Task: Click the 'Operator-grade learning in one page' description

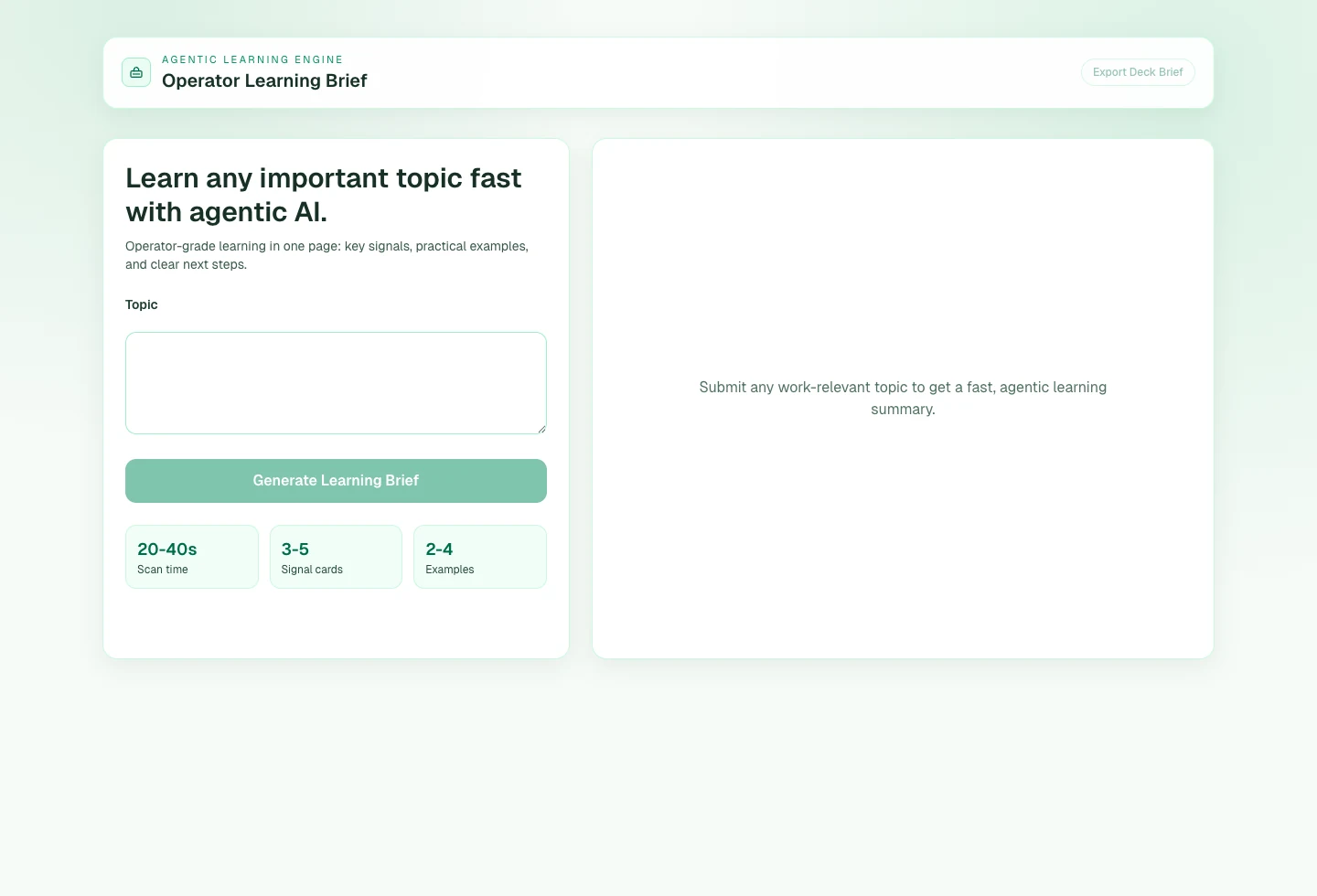Action: (327, 255)
